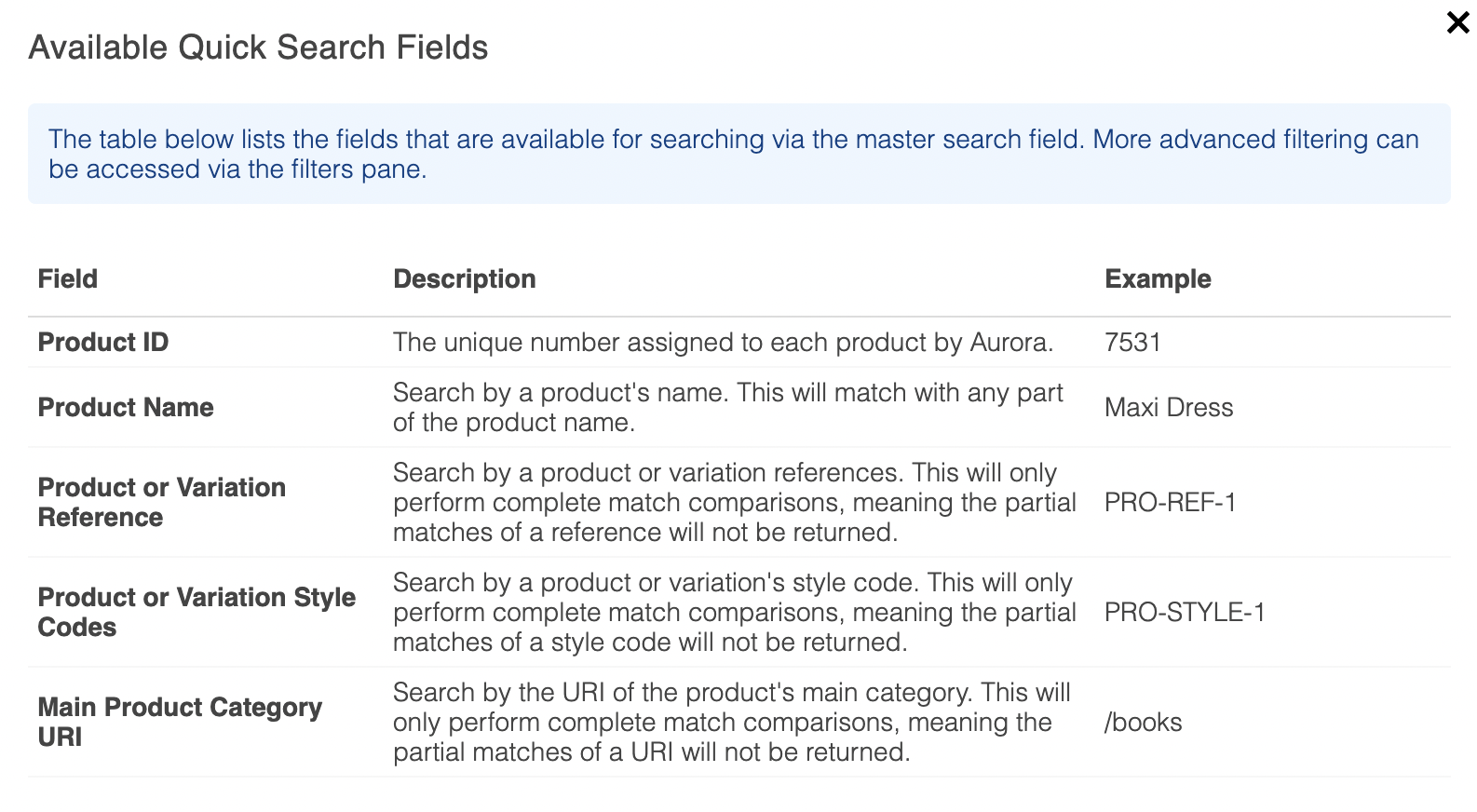The height and width of the screenshot is (812, 1477).
Task: Select the Product Name field name
Action: pos(126,408)
